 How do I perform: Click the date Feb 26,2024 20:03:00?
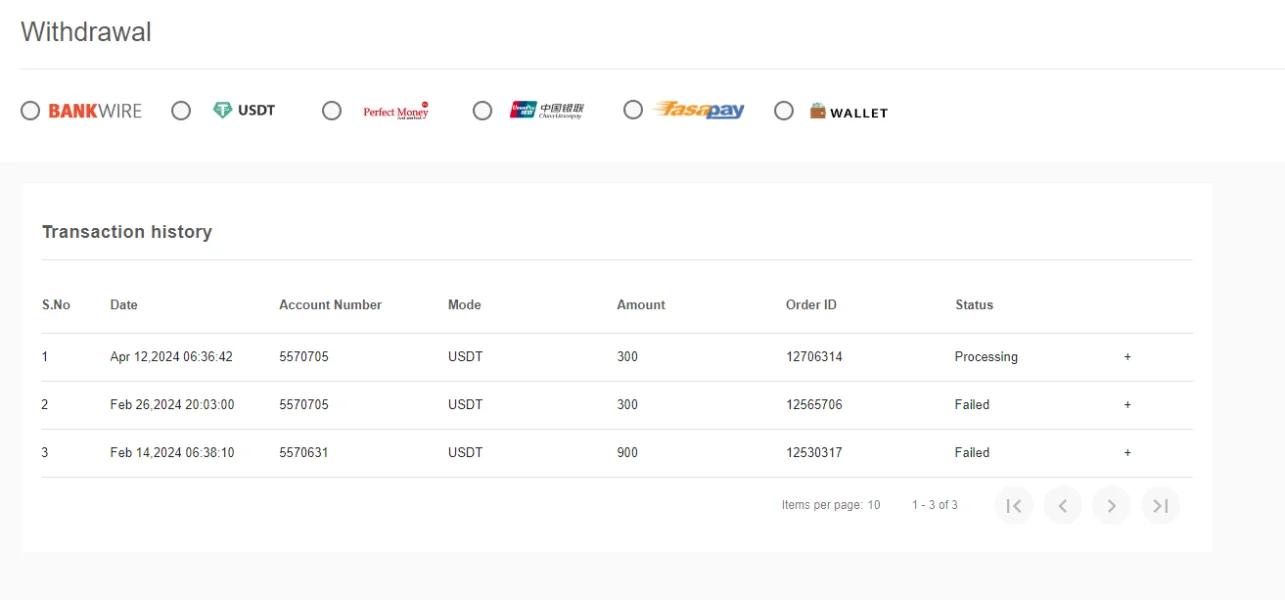coord(172,405)
